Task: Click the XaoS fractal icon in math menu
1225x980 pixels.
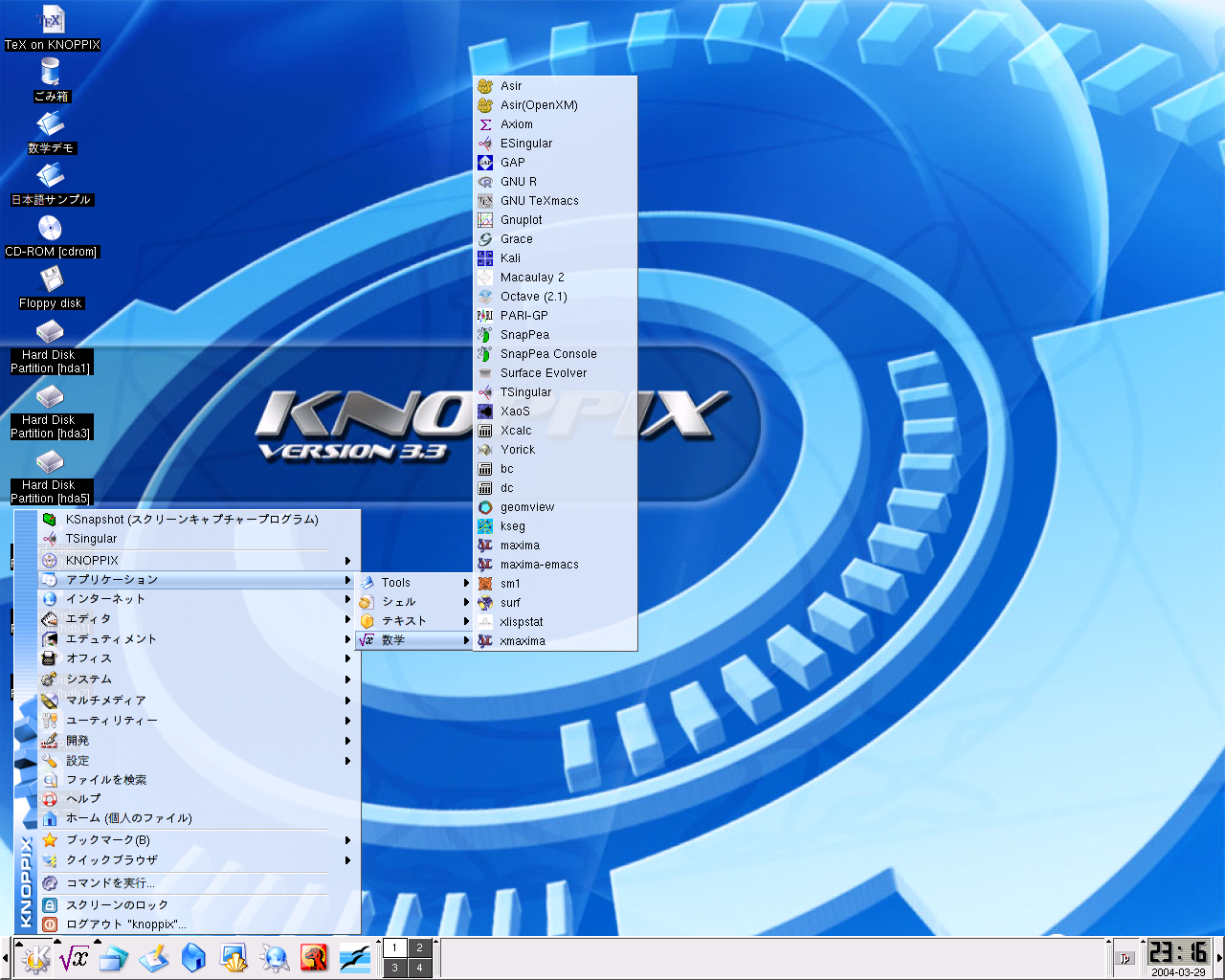Action: click(x=485, y=412)
